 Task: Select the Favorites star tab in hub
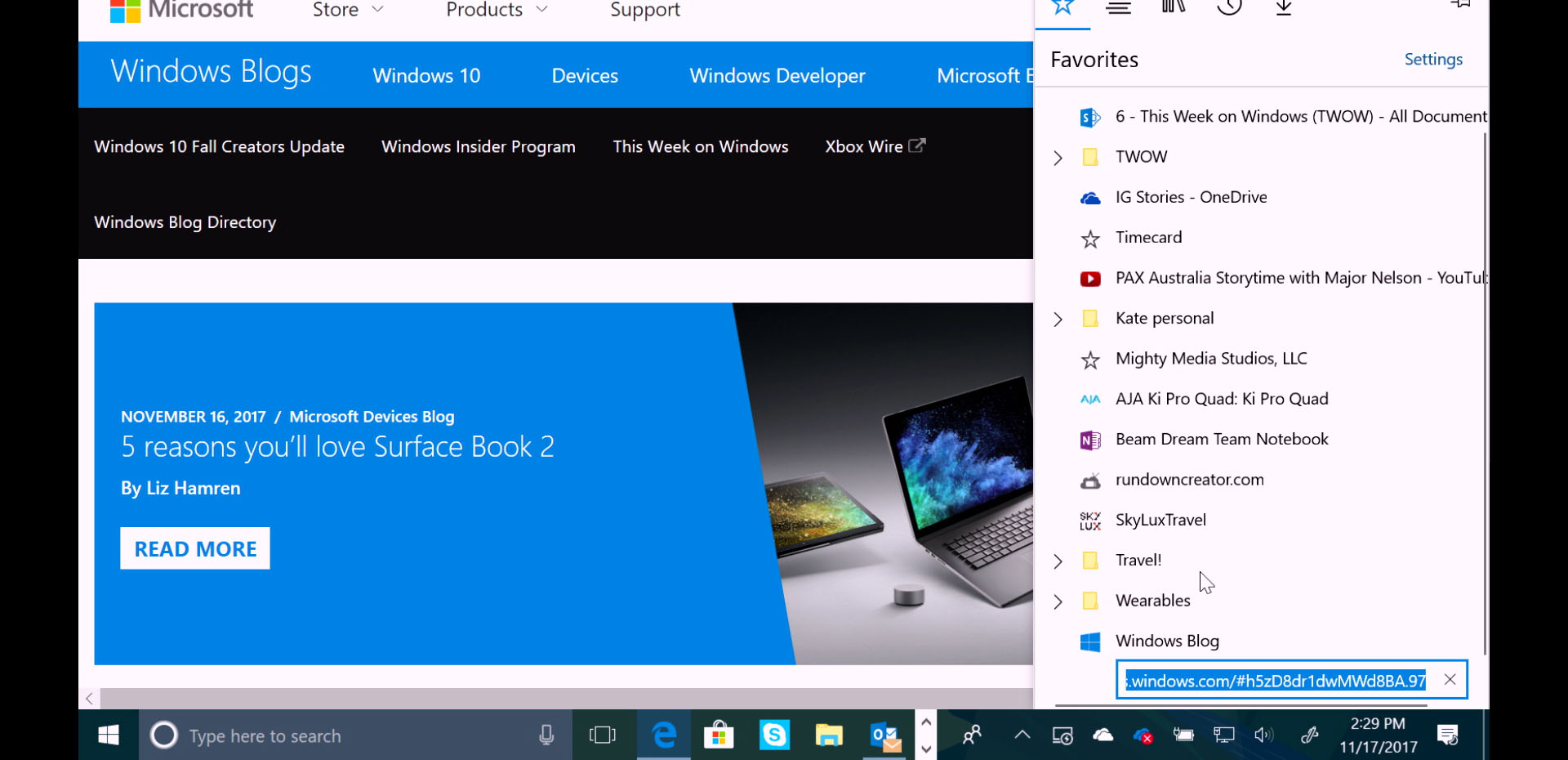(1062, 8)
